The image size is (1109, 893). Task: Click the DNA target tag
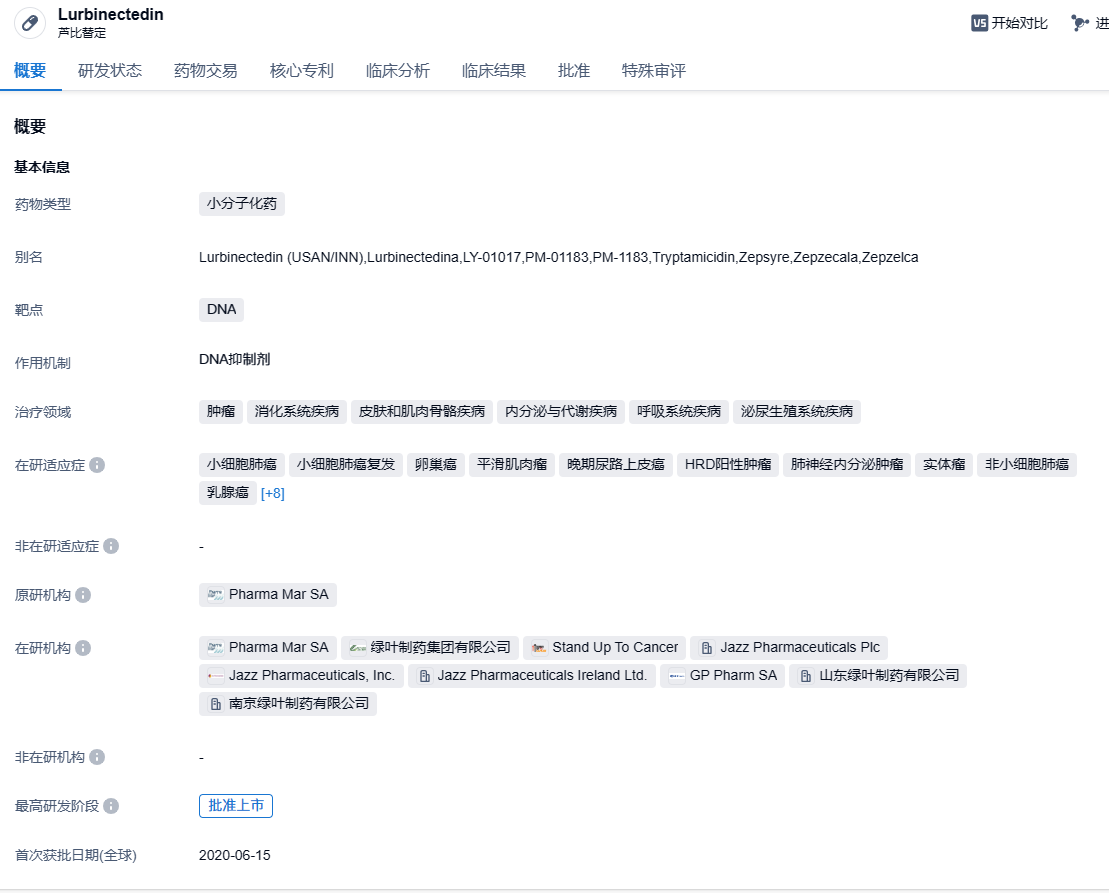(221, 310)
